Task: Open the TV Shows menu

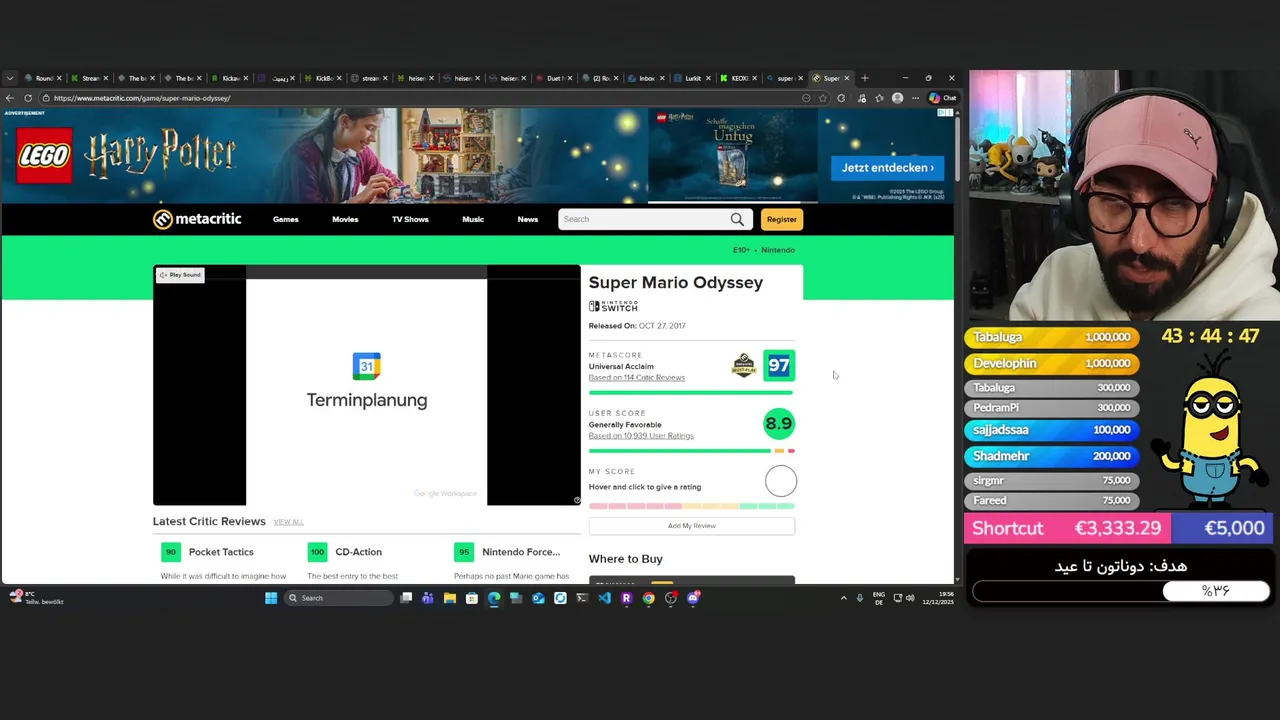Action: [410, 219]
